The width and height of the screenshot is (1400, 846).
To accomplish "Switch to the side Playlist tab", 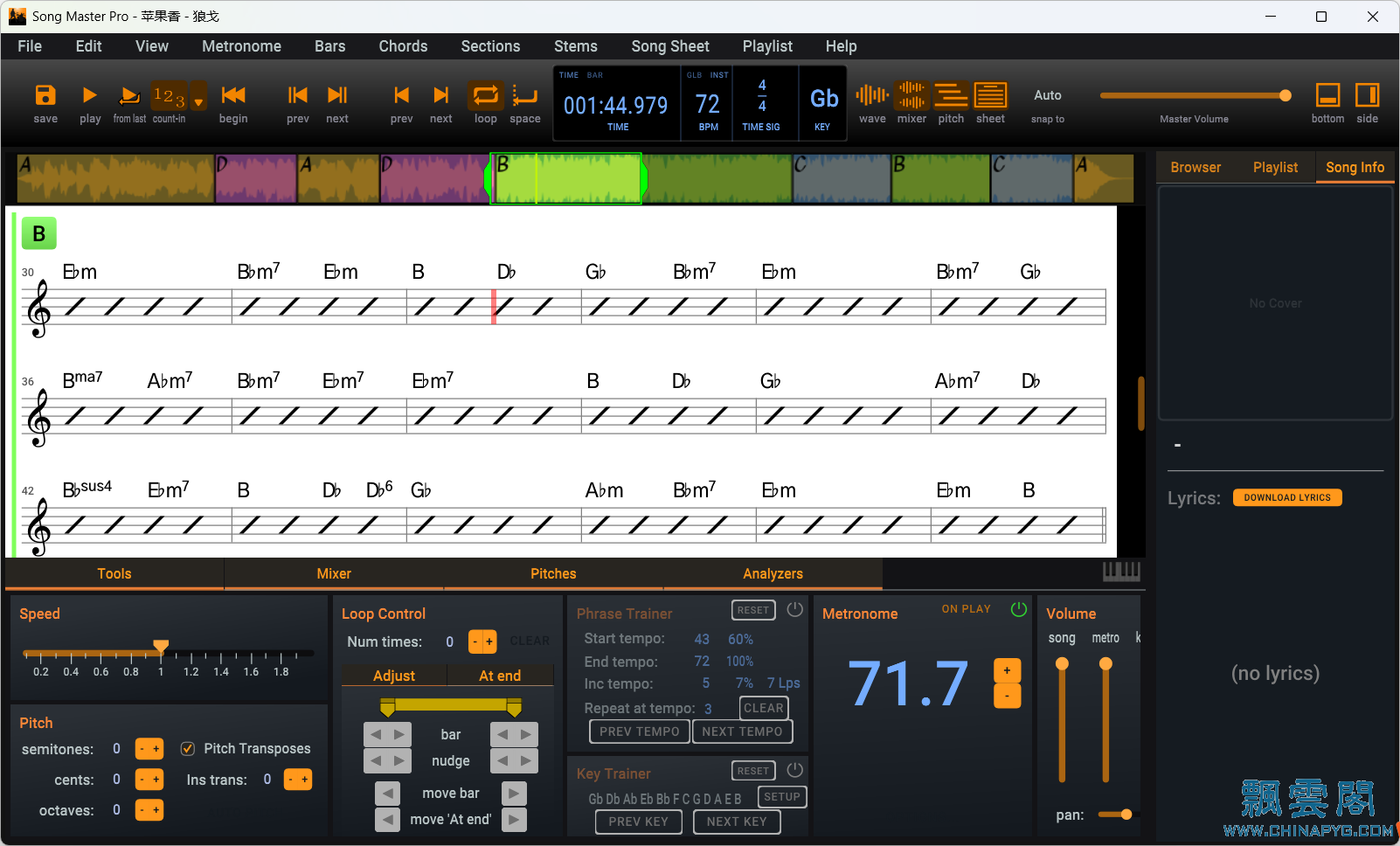I will click(1275, 167).
